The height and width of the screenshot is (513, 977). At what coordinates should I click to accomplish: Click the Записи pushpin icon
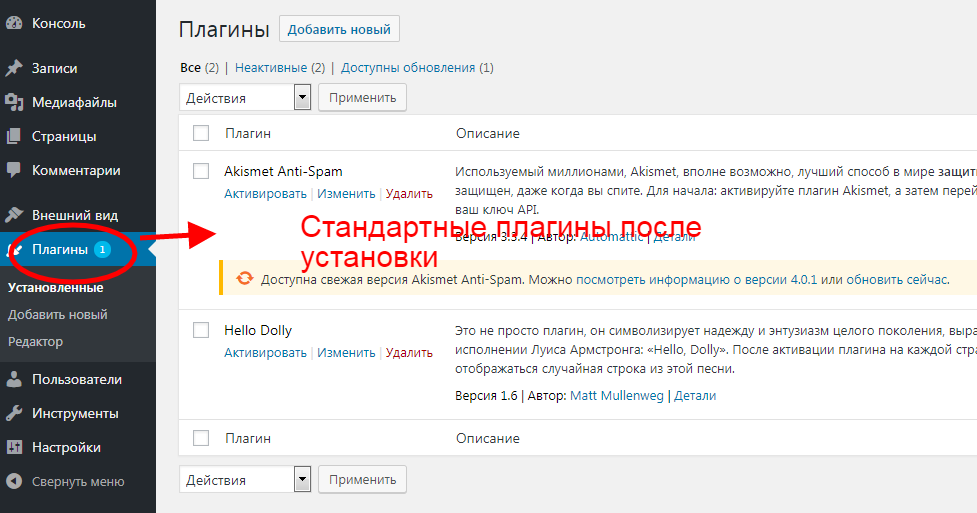(x=14, y=69)
